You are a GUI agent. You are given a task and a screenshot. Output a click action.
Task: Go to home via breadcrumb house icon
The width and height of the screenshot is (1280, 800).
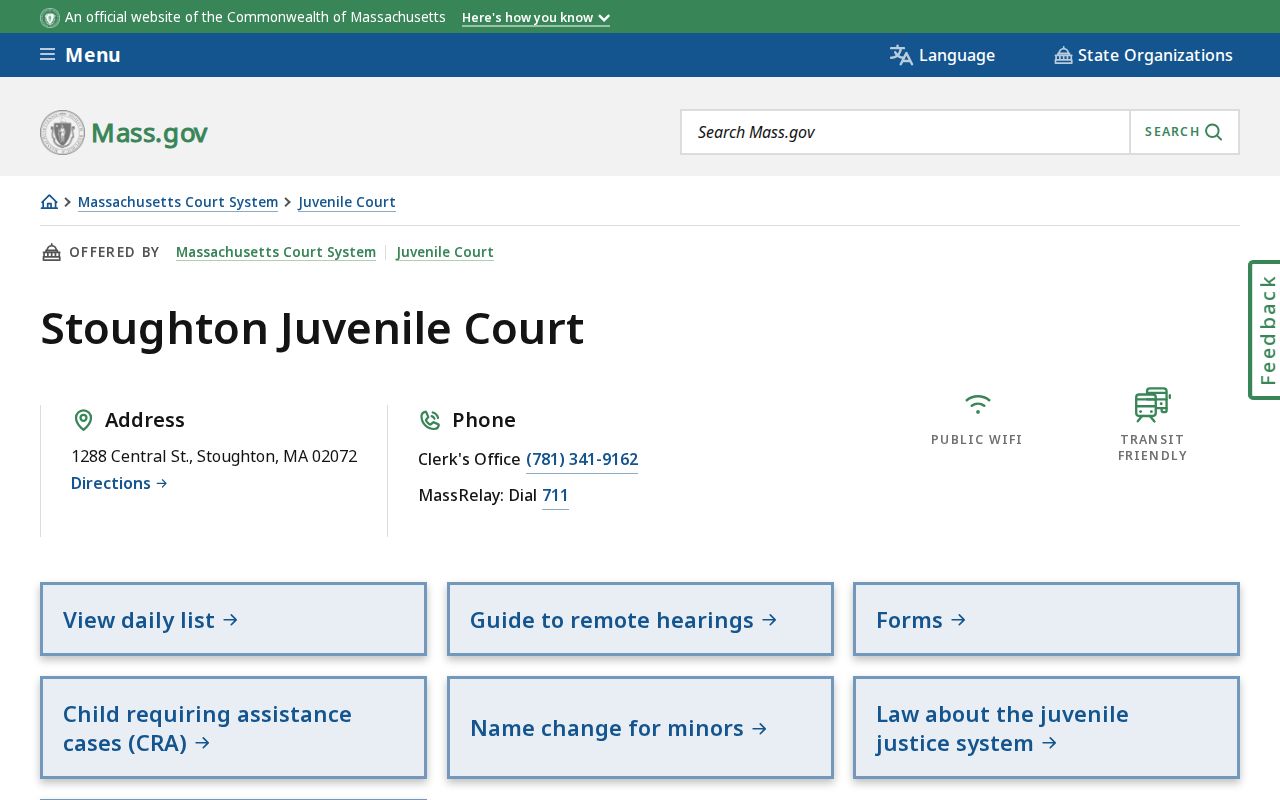pos(49,202)
